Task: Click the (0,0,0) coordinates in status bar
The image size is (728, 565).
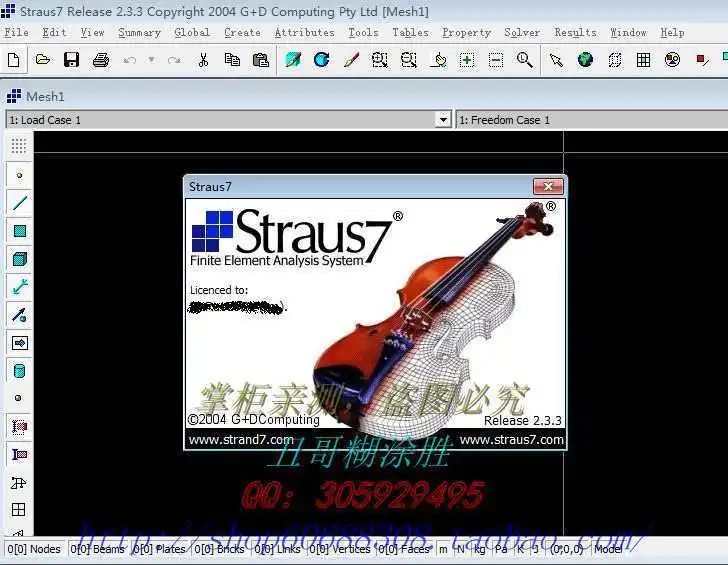Action: 566,549
